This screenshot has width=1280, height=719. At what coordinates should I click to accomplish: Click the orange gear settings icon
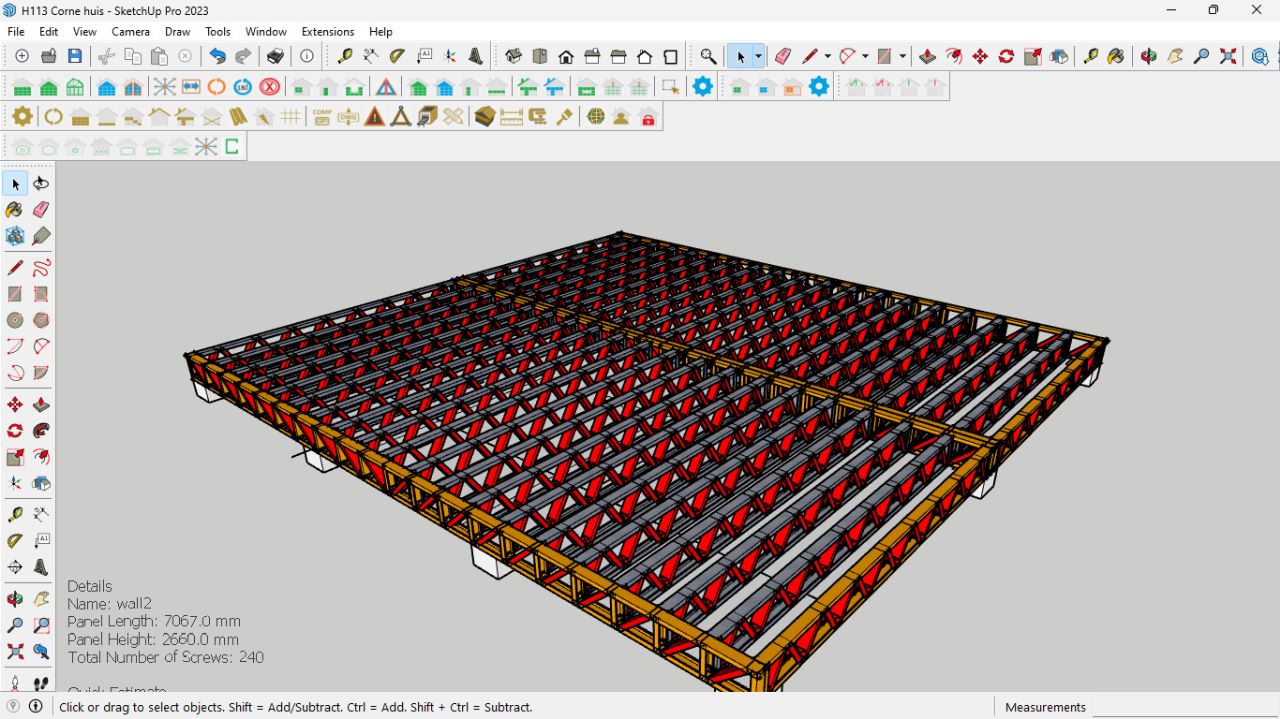coord(22,117)
